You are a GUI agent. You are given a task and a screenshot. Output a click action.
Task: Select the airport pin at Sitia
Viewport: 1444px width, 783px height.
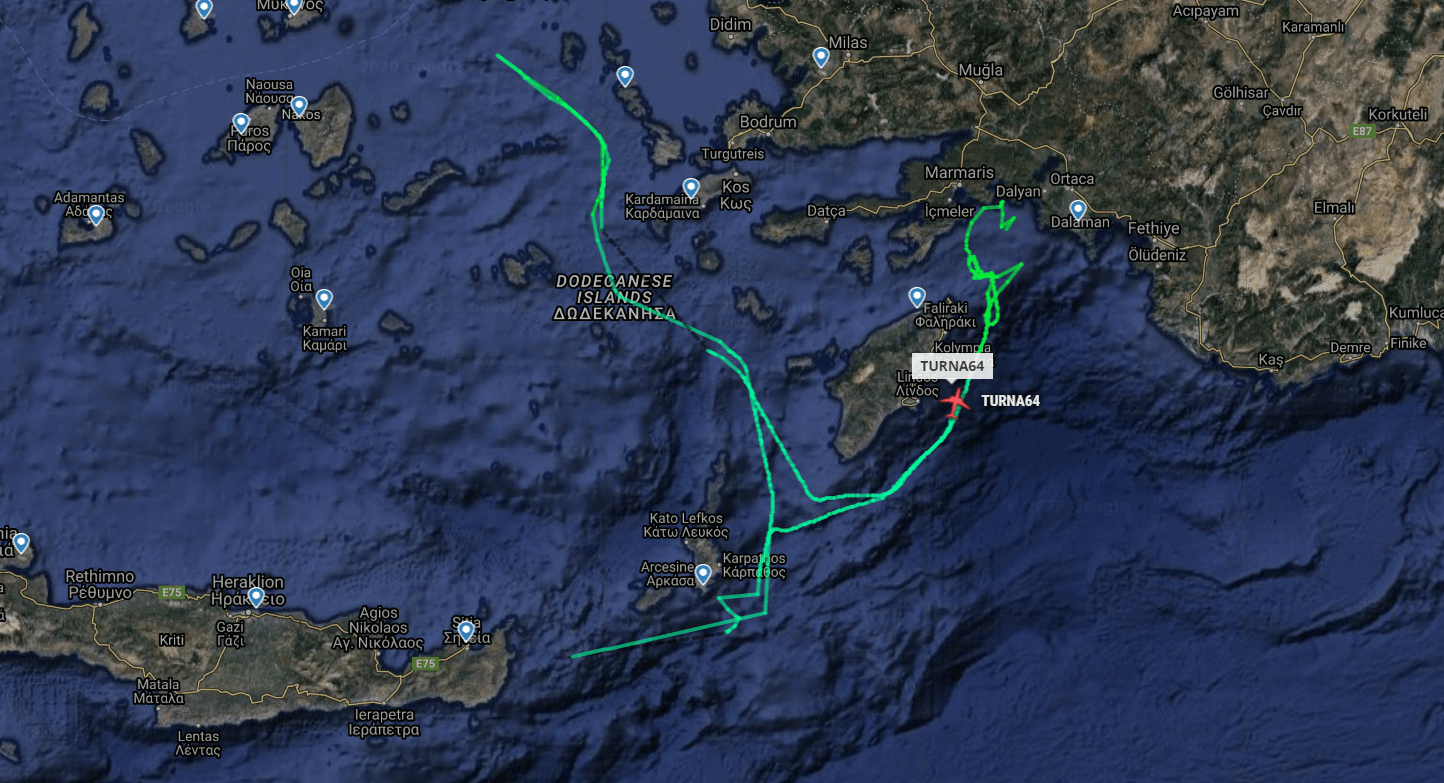click(x=466, y=631)
